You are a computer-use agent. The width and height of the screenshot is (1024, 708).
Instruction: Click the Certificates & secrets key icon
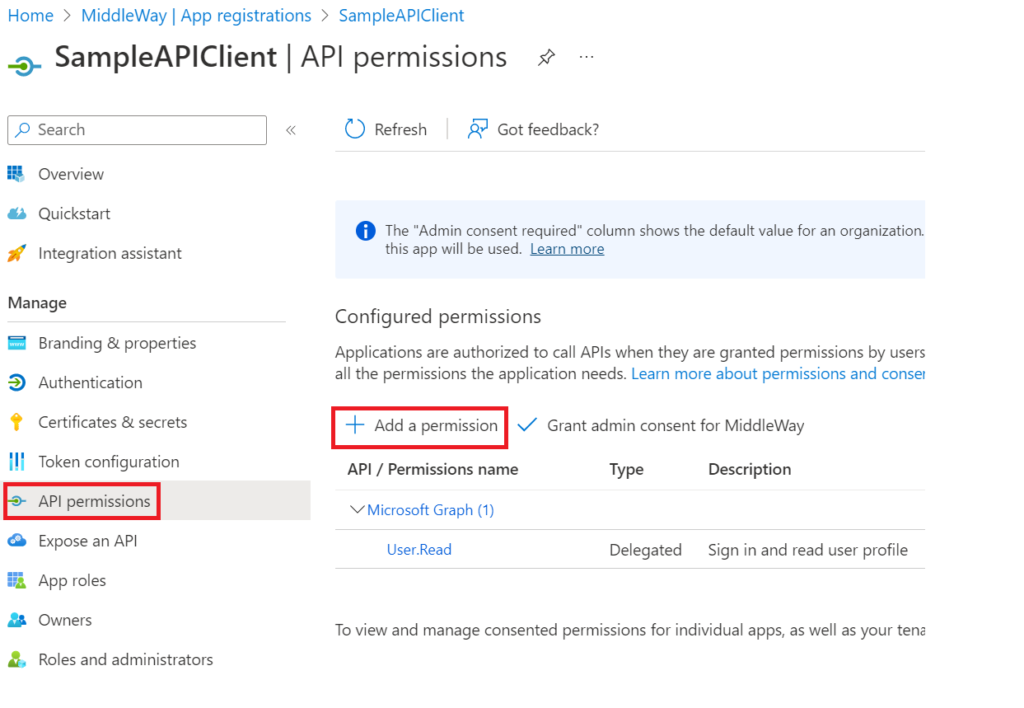[17, 422]
